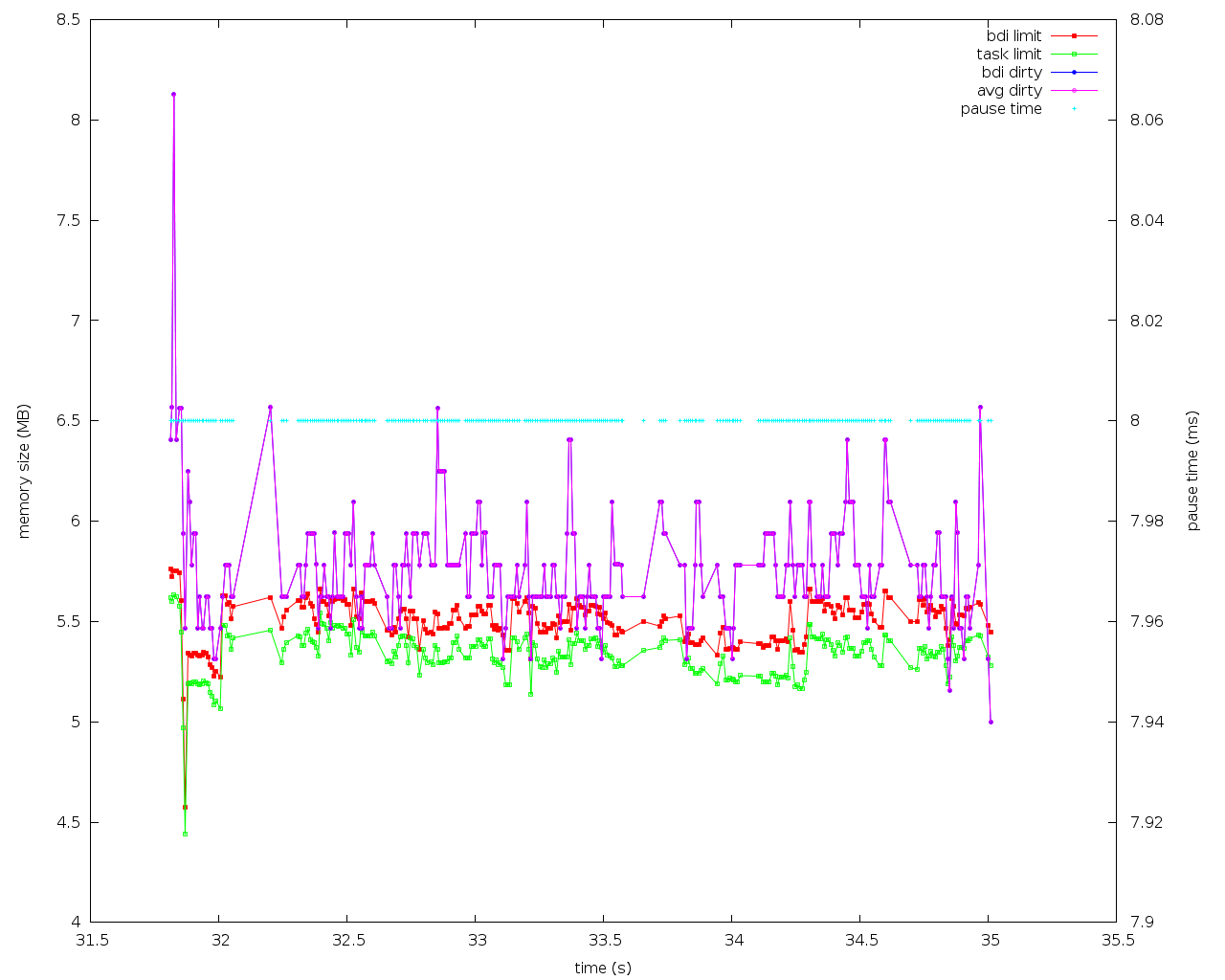Click the blue bdi dirty legend sample line
This screenshot has height=980, width=1225.
1074,73
